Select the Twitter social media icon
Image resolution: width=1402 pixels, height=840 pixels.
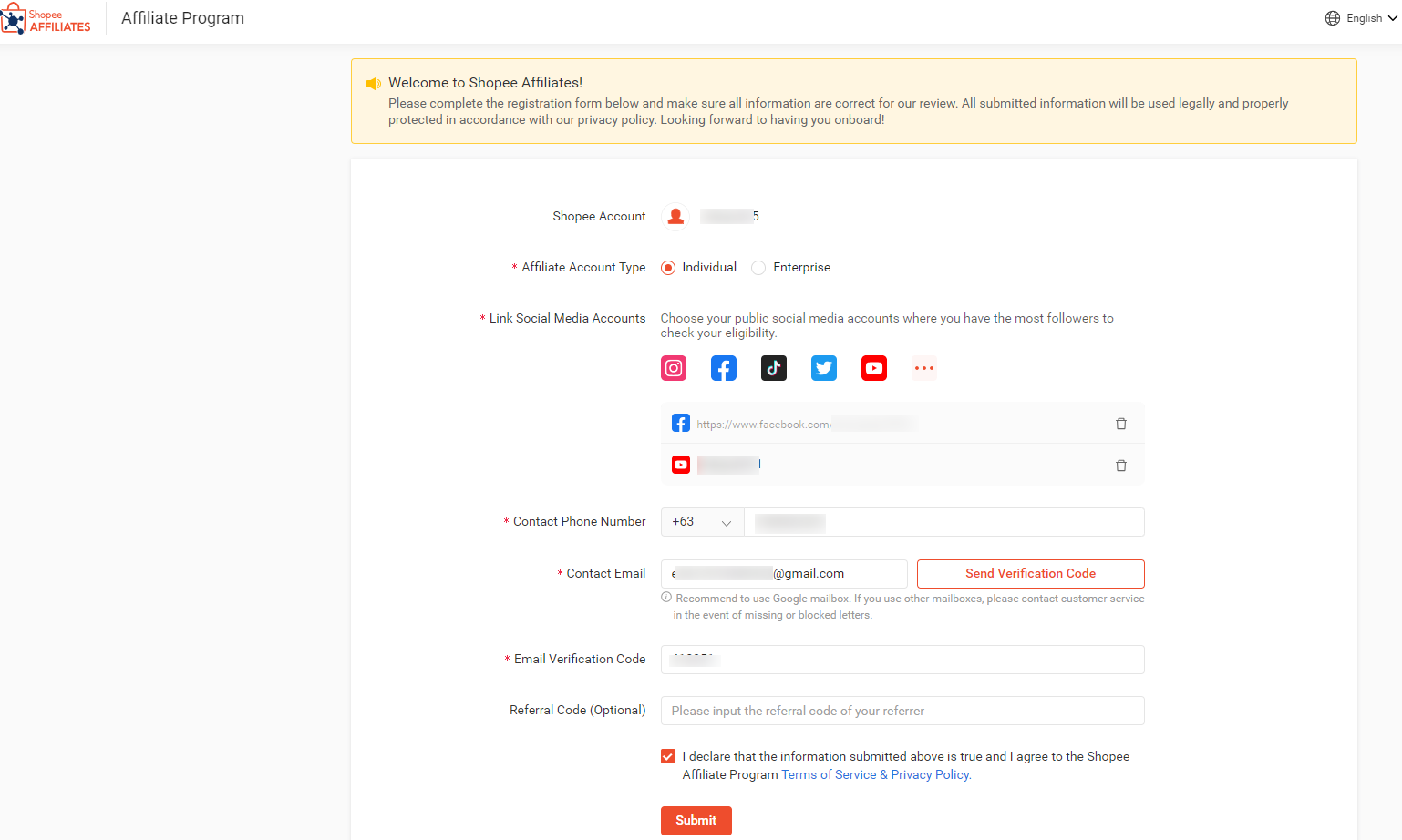click(823, 368)
